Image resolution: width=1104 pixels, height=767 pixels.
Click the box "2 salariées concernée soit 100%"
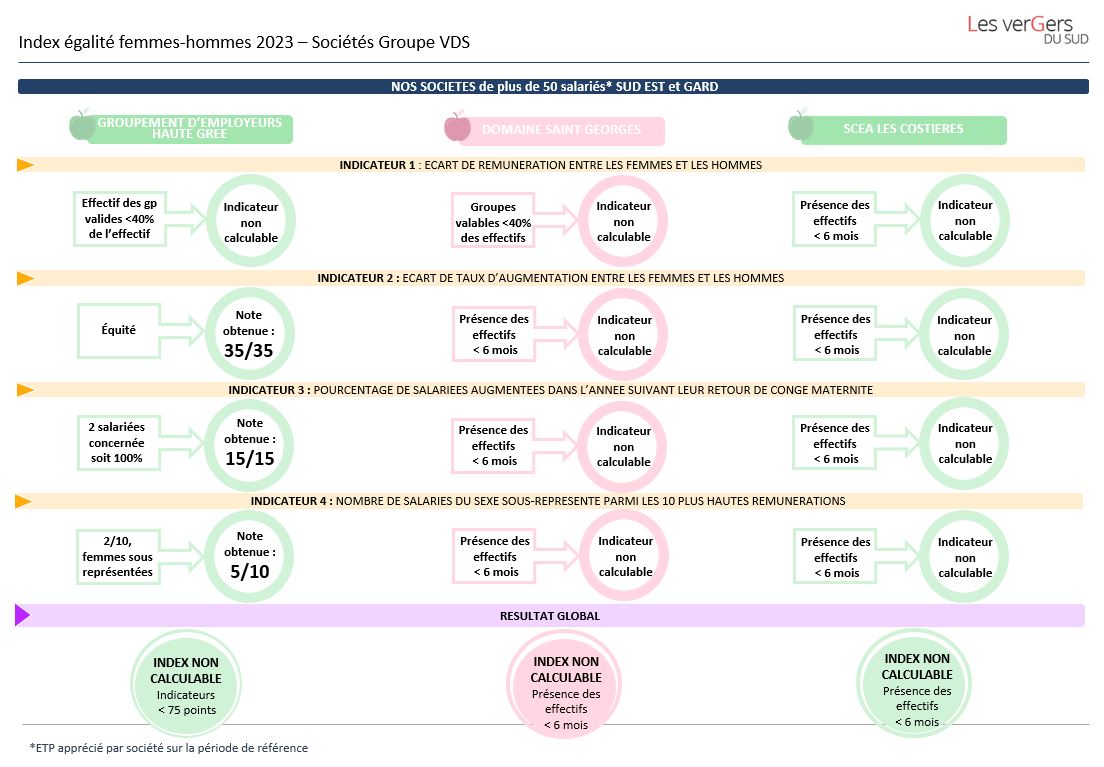pos(117,442)
